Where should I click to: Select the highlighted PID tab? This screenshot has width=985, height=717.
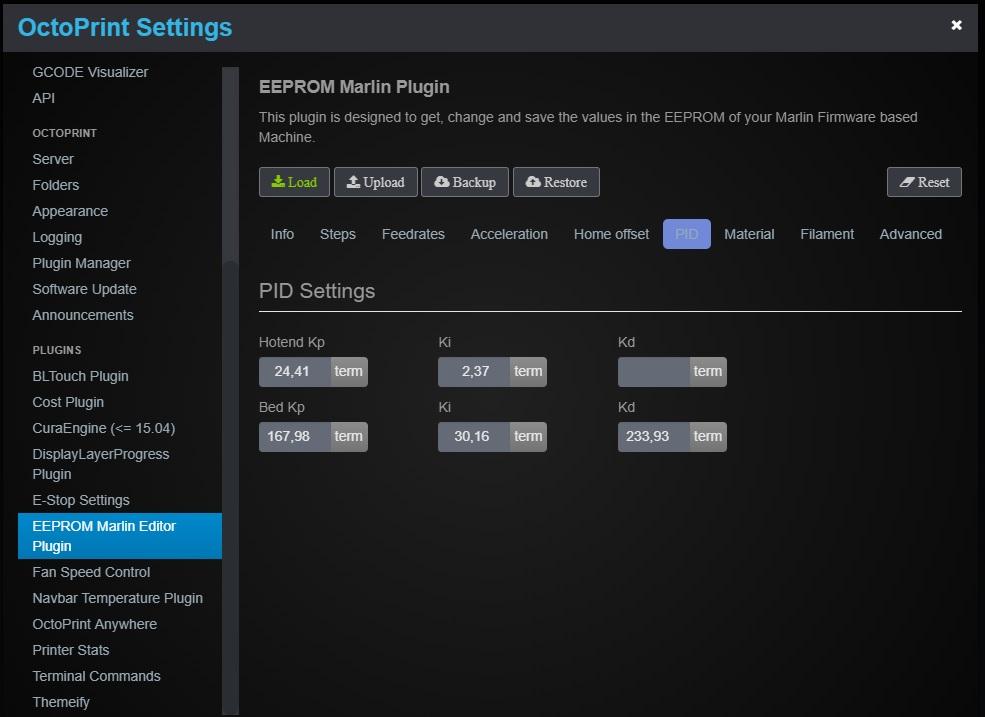pyautogui.click(x=687, y=234)
